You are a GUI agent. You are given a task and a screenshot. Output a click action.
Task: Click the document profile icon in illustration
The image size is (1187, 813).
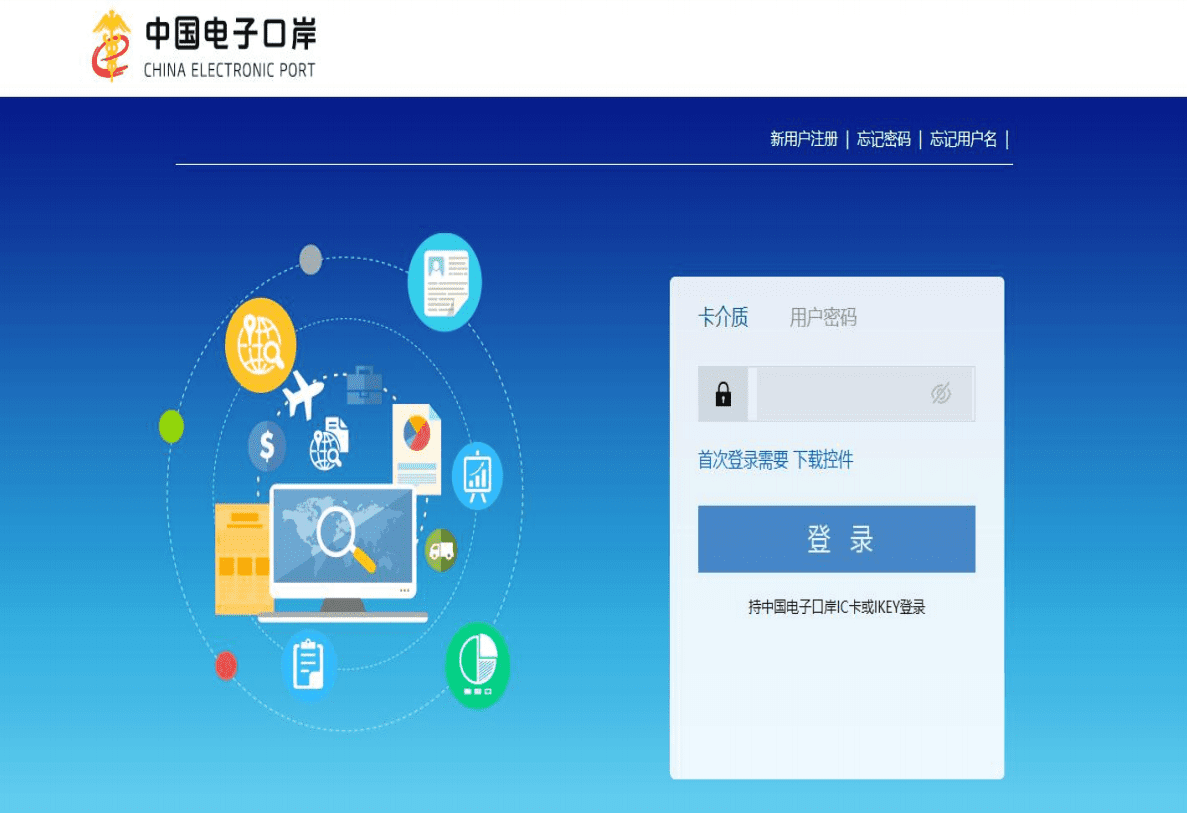pos(445,282)
